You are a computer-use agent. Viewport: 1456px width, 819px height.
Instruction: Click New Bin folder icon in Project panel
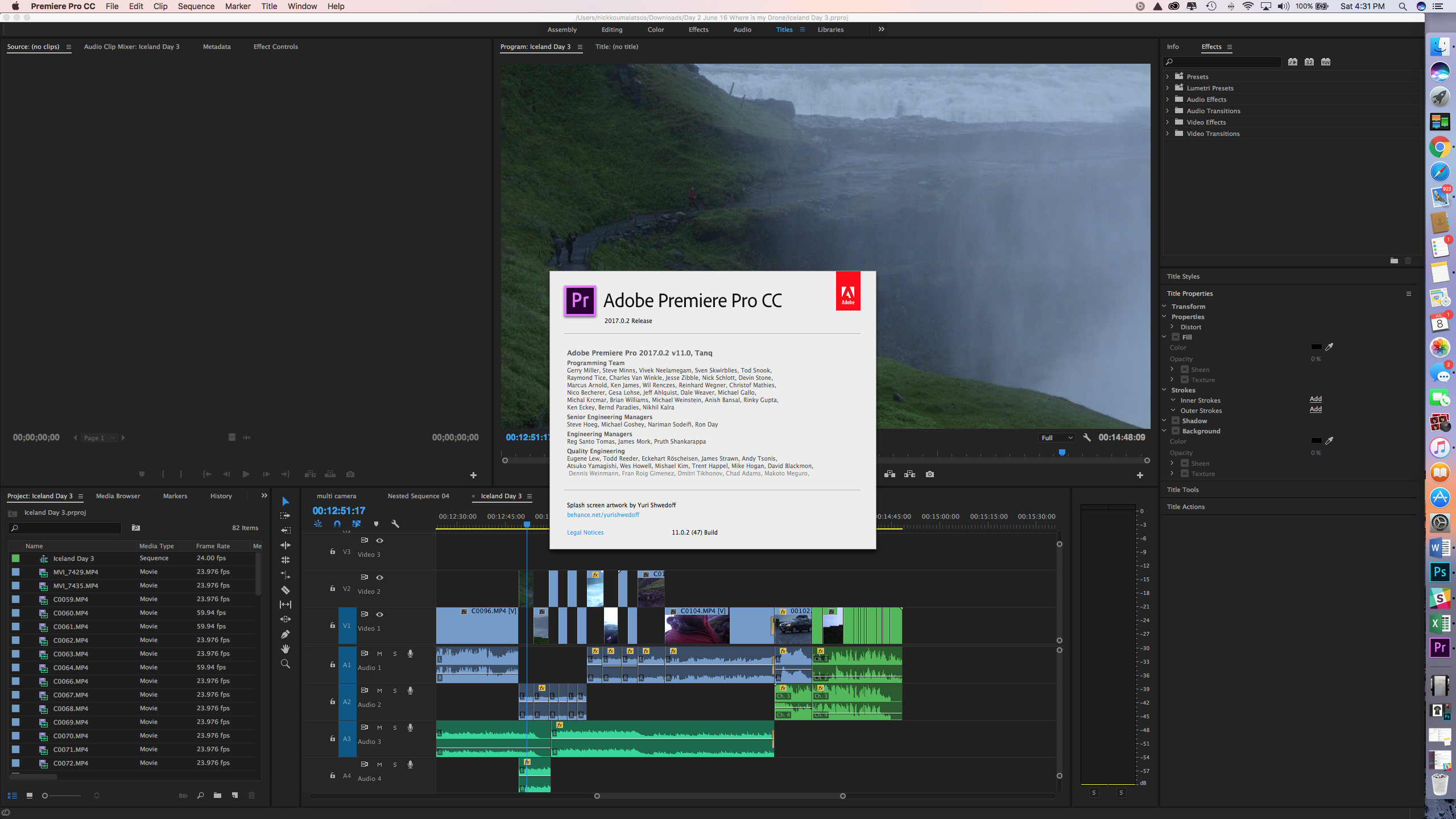coord(217,795)
